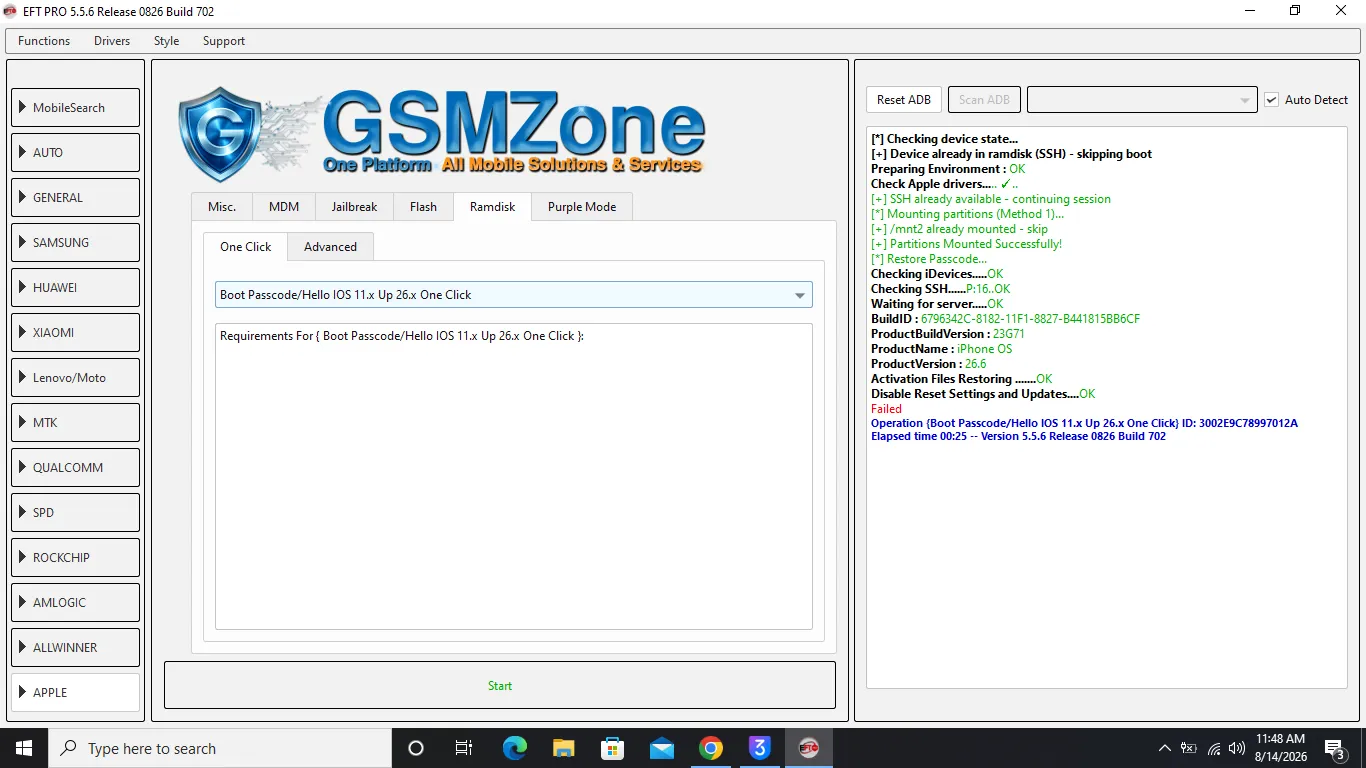Toggle the Auto Detect checkbox
This screenshot has width=1366, height=768.
(1272, 100)
